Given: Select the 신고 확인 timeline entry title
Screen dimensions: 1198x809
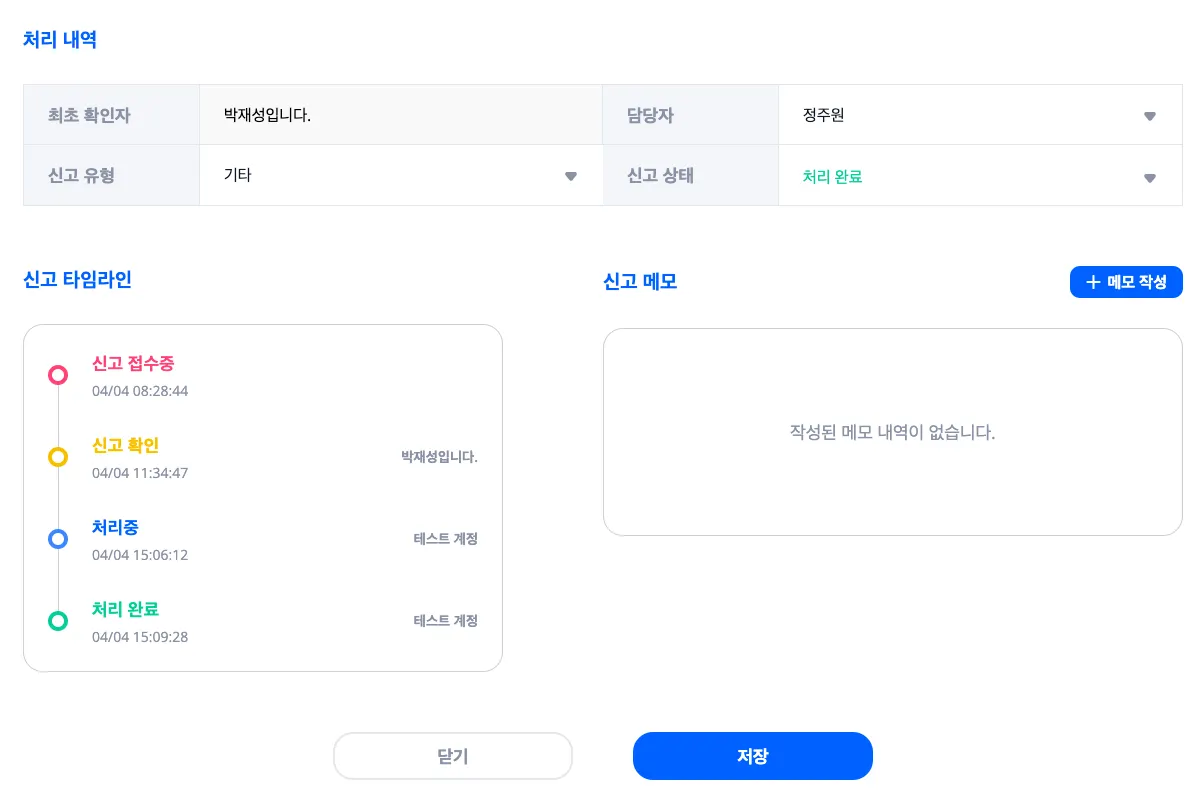Looking at the screenshot, I should pyautogui.click(x=125, y=445).
